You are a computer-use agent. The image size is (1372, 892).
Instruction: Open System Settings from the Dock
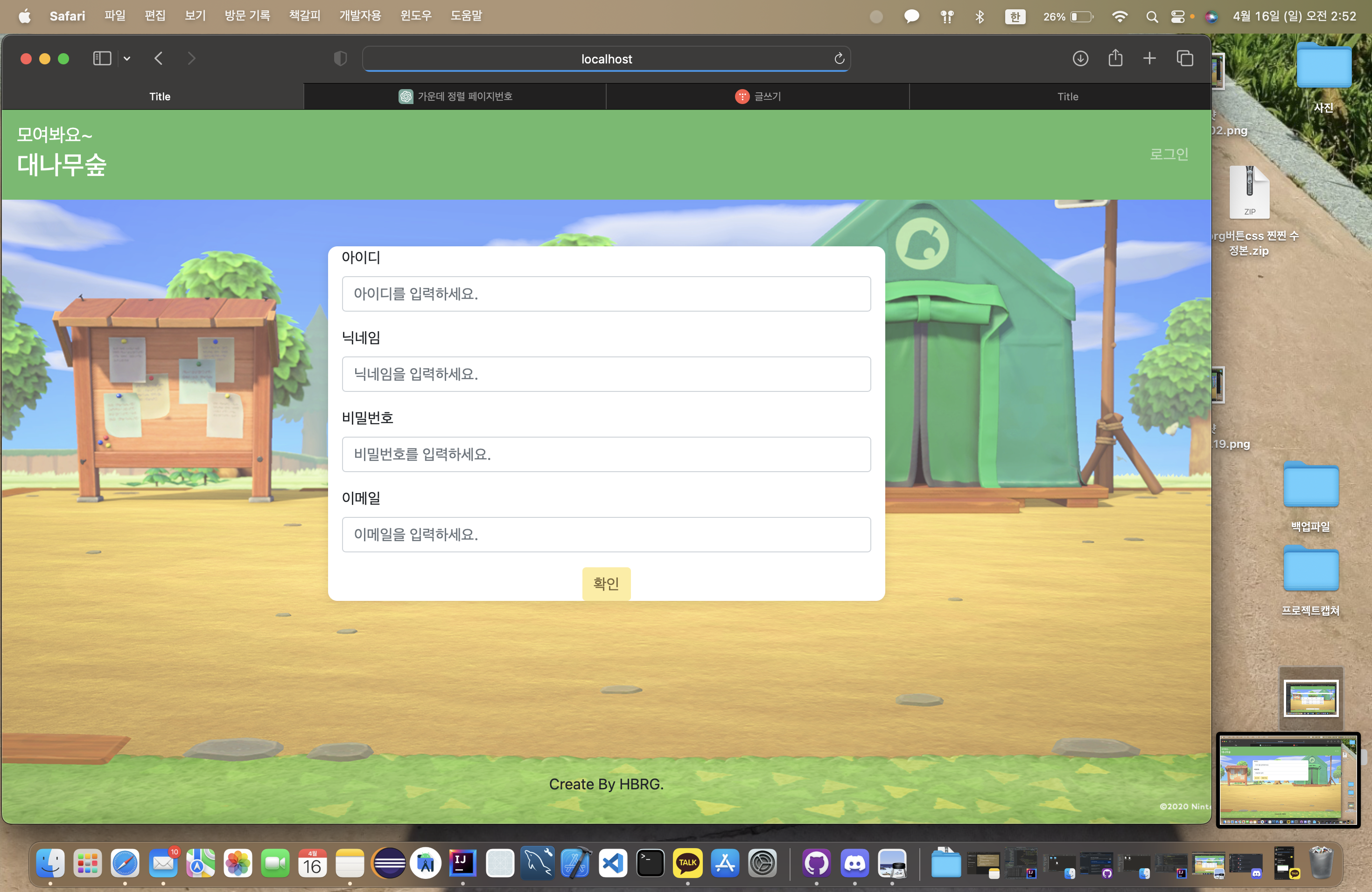click(x=763, y=863)
